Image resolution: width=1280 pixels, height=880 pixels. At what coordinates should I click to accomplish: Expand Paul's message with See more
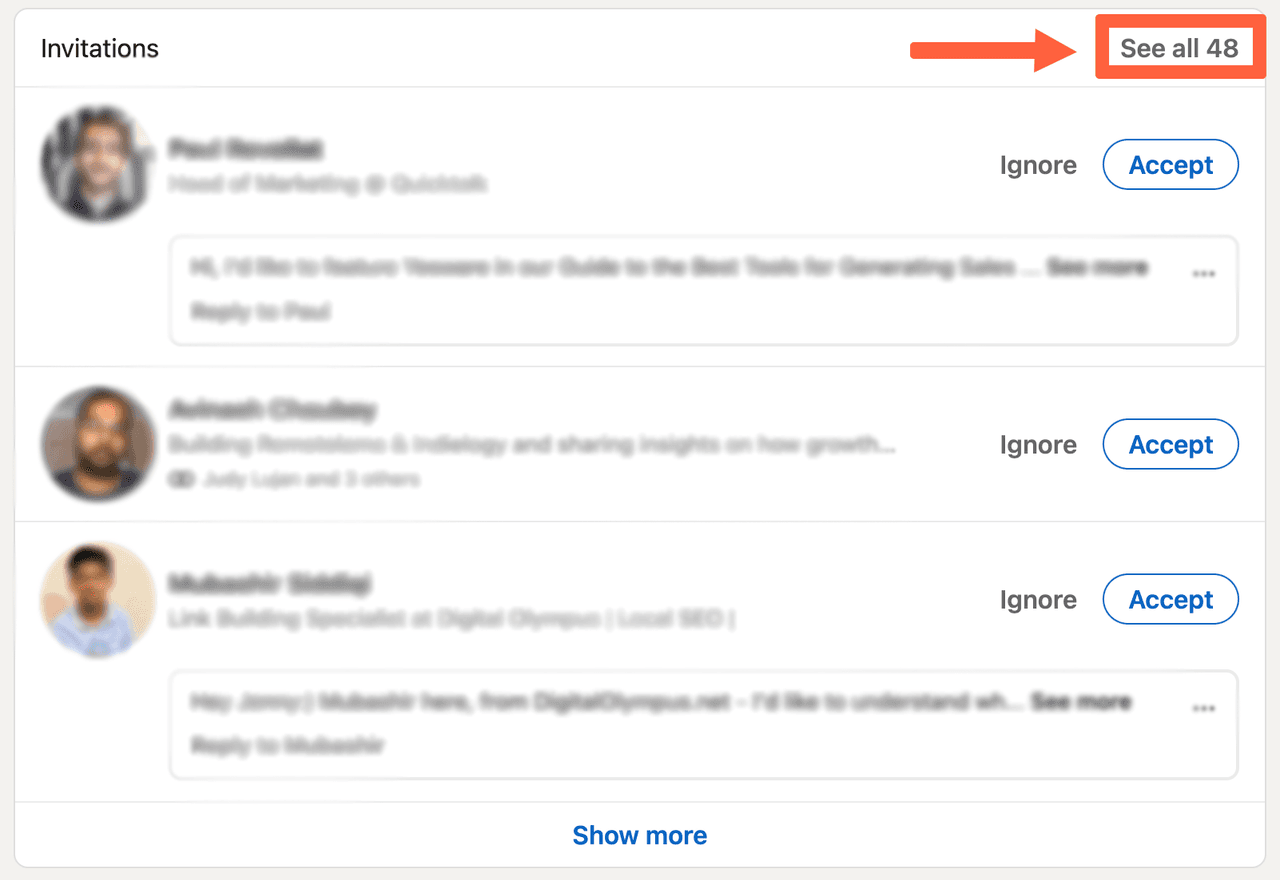[x=1097, y=267]
